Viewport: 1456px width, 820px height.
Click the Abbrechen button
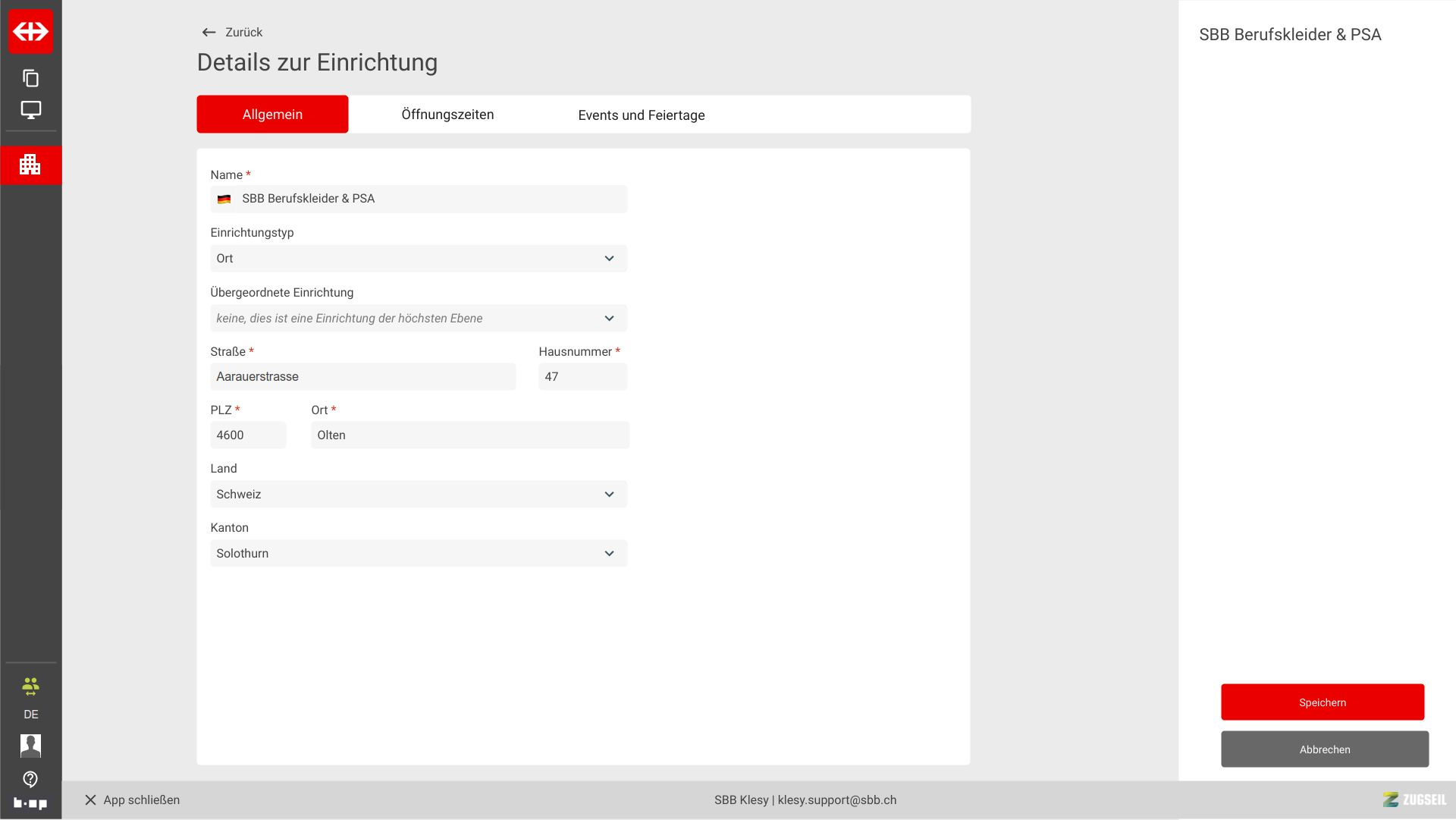click(x=1324, y=749)
